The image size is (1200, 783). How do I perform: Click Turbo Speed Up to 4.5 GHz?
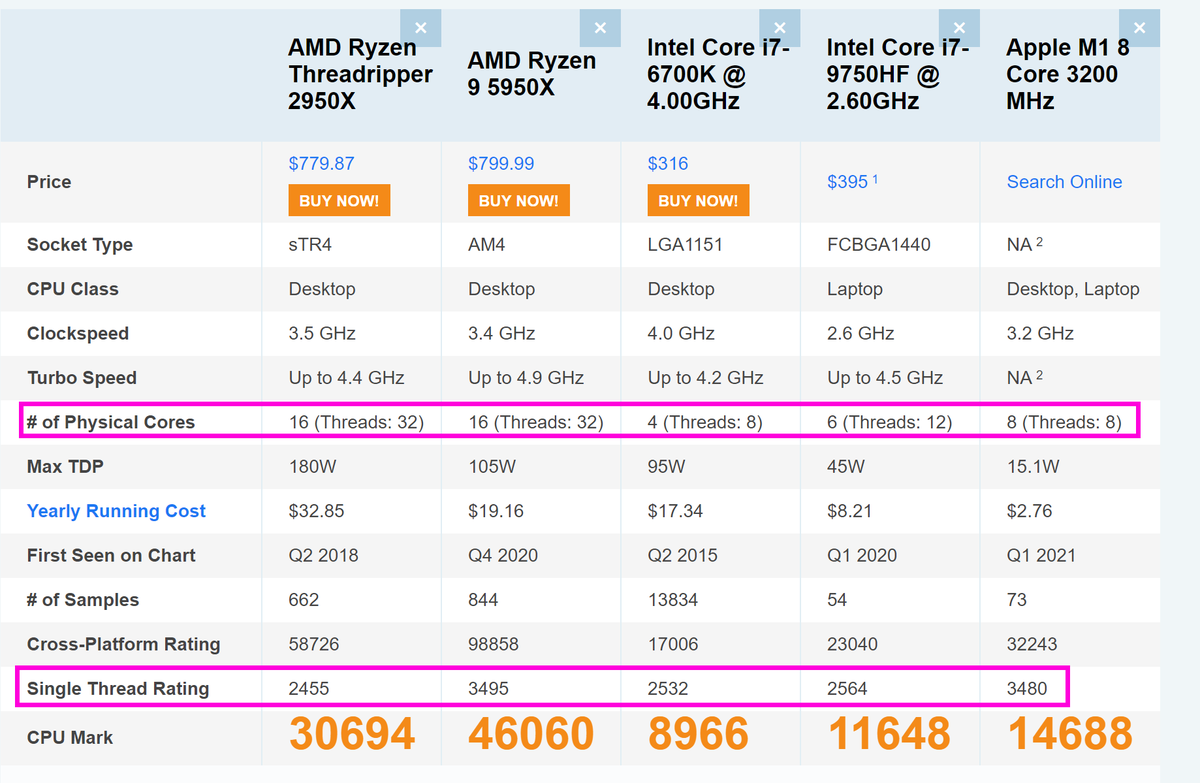coord(885,378)
